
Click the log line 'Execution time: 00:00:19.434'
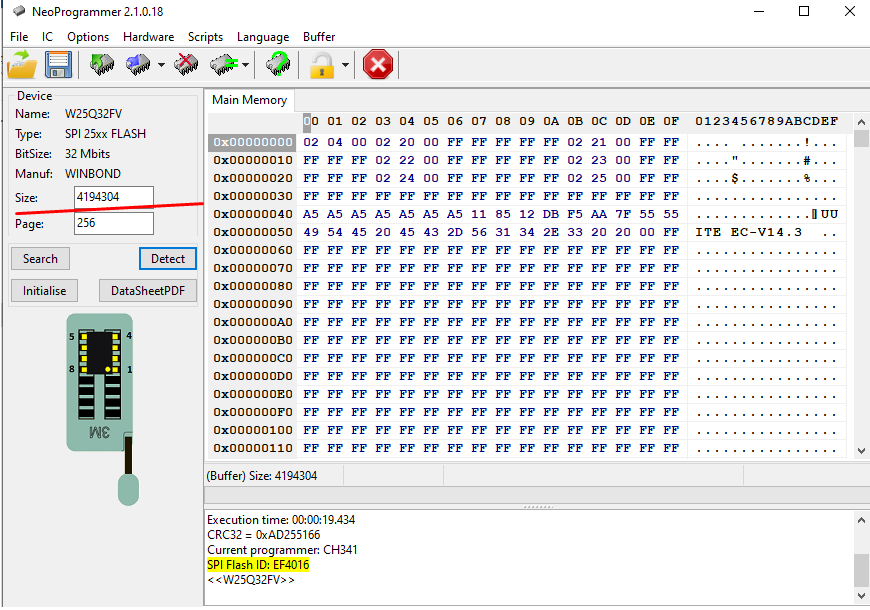coord(281,520)
